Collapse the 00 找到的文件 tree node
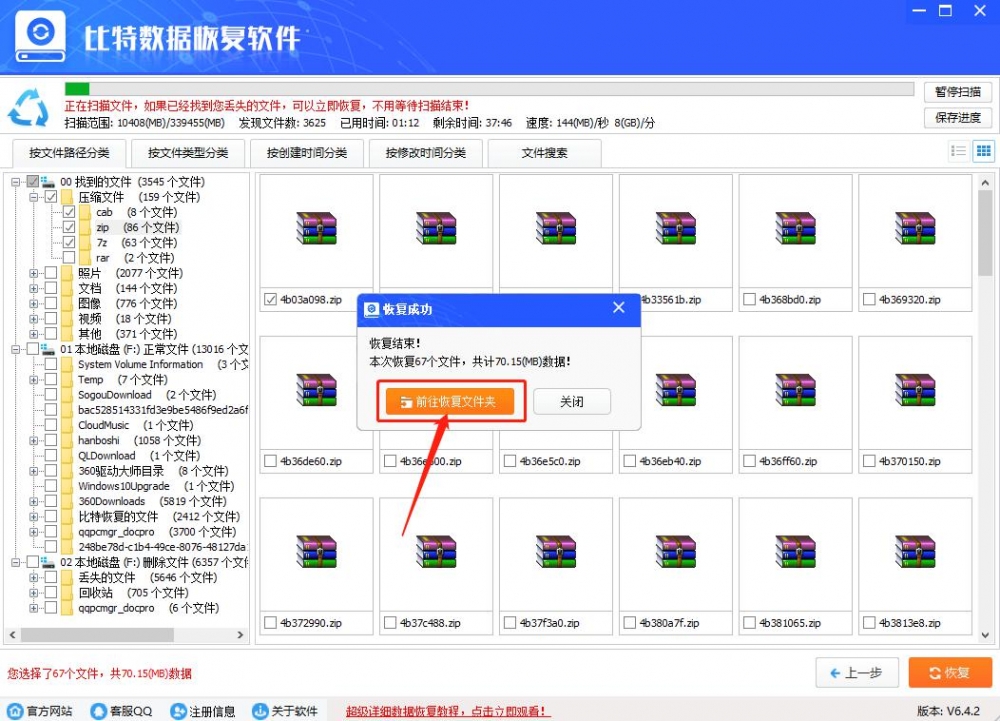The image size is (1000, 721). point(15,182)
